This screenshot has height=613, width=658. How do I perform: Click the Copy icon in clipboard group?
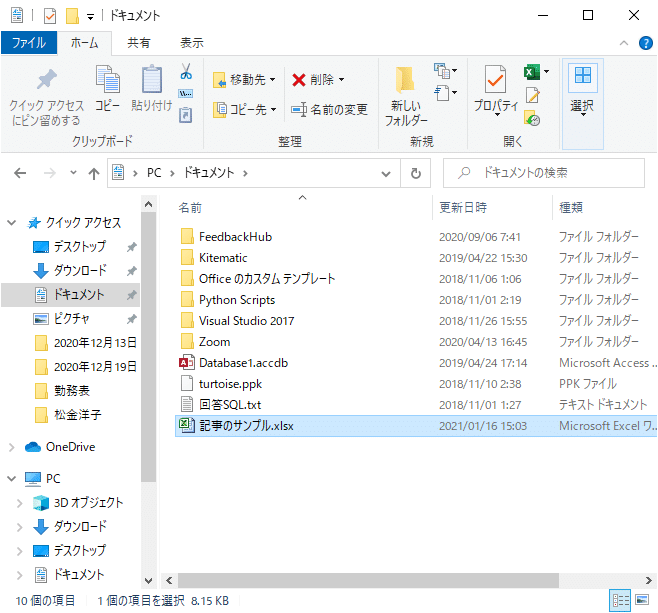[x=107, y=79]
